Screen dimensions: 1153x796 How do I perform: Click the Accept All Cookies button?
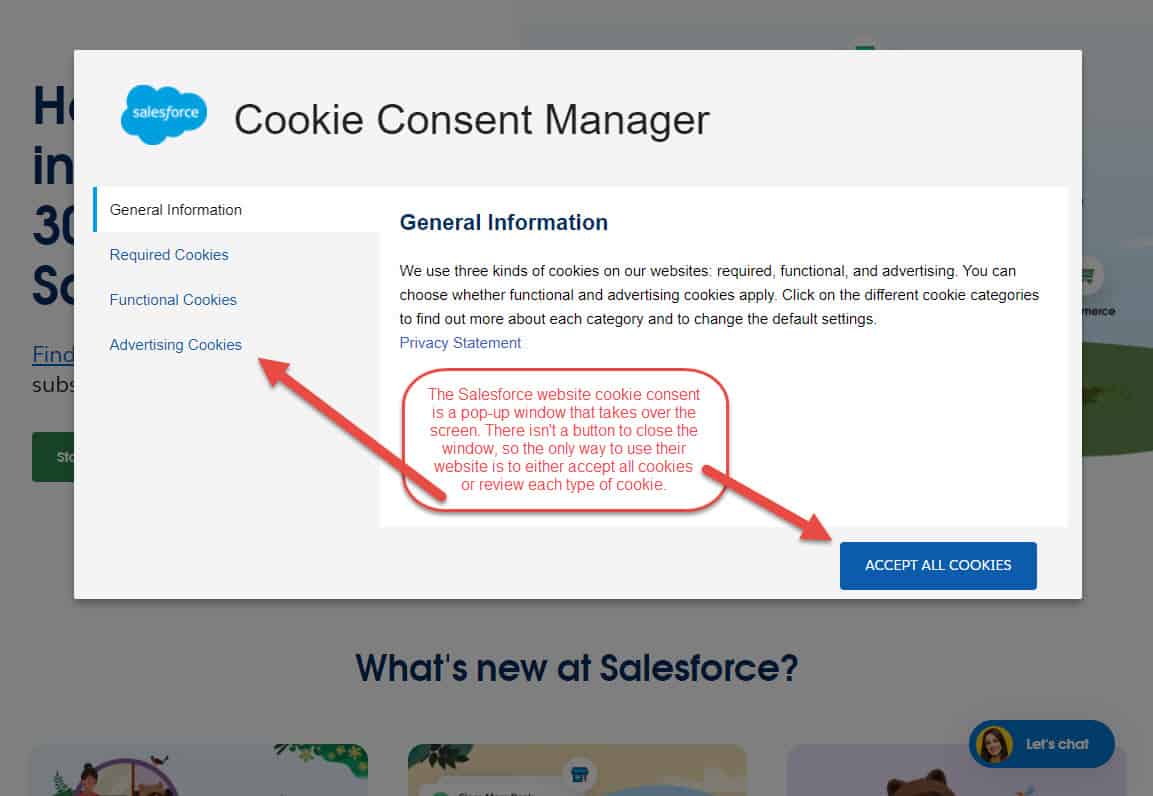pos(938,565)
